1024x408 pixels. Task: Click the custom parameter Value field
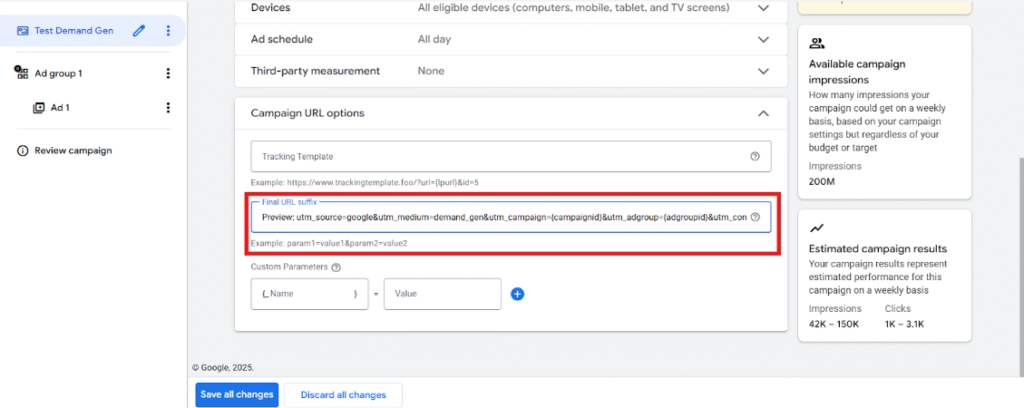coord(441,294)
